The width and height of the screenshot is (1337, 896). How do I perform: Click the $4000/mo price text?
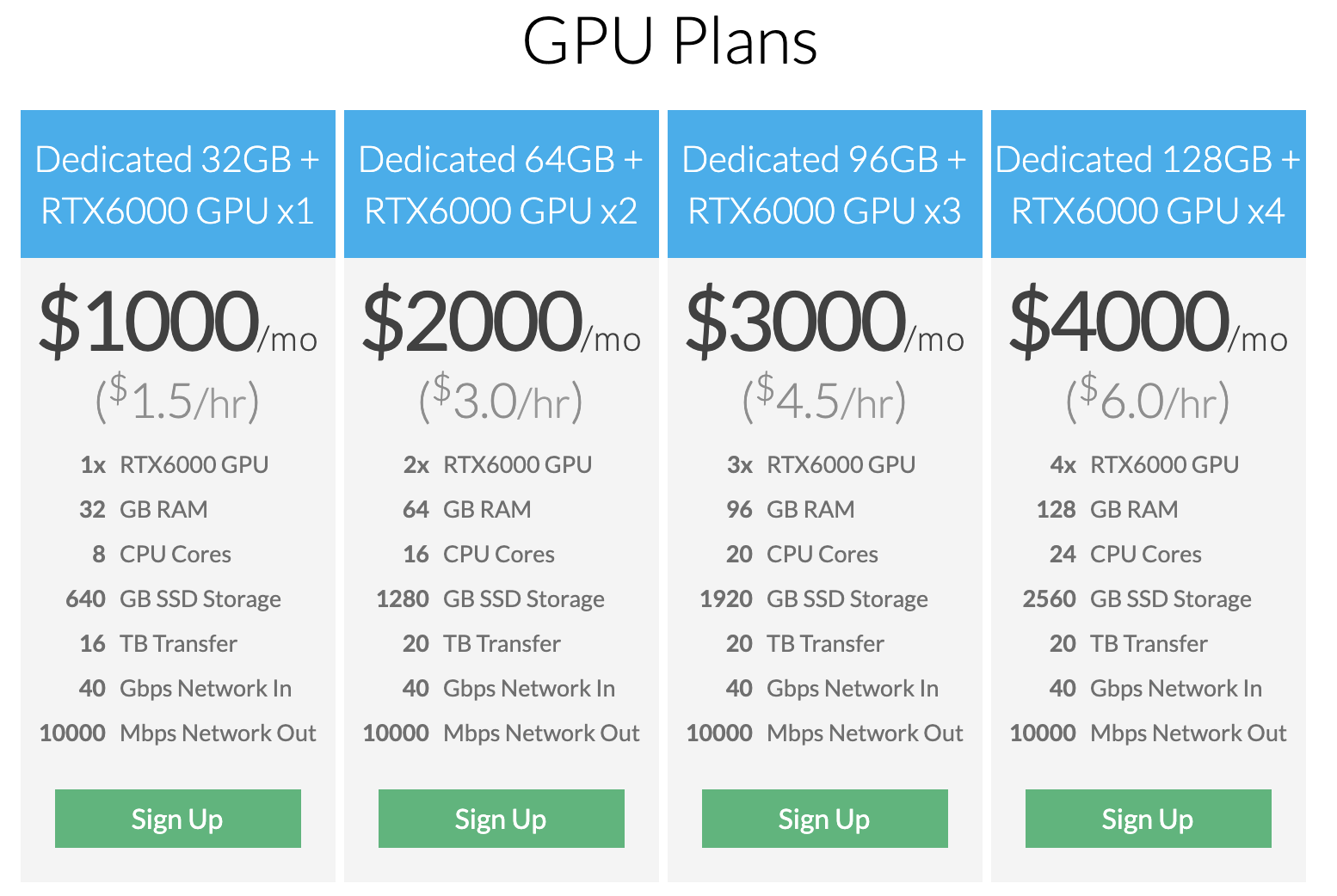[x=1148, y=322]
